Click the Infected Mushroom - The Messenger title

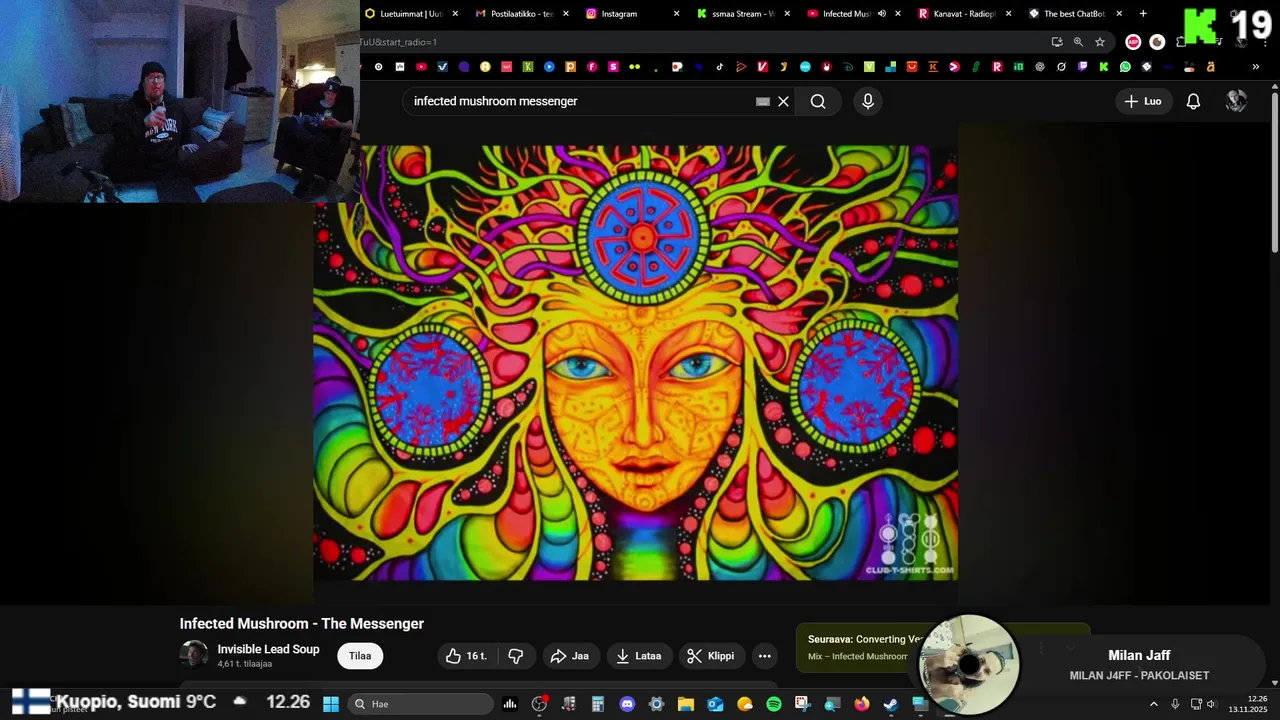302,623
